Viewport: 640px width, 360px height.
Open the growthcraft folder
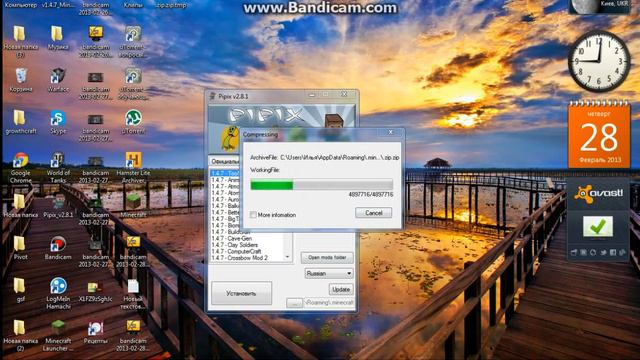point(20,122)
